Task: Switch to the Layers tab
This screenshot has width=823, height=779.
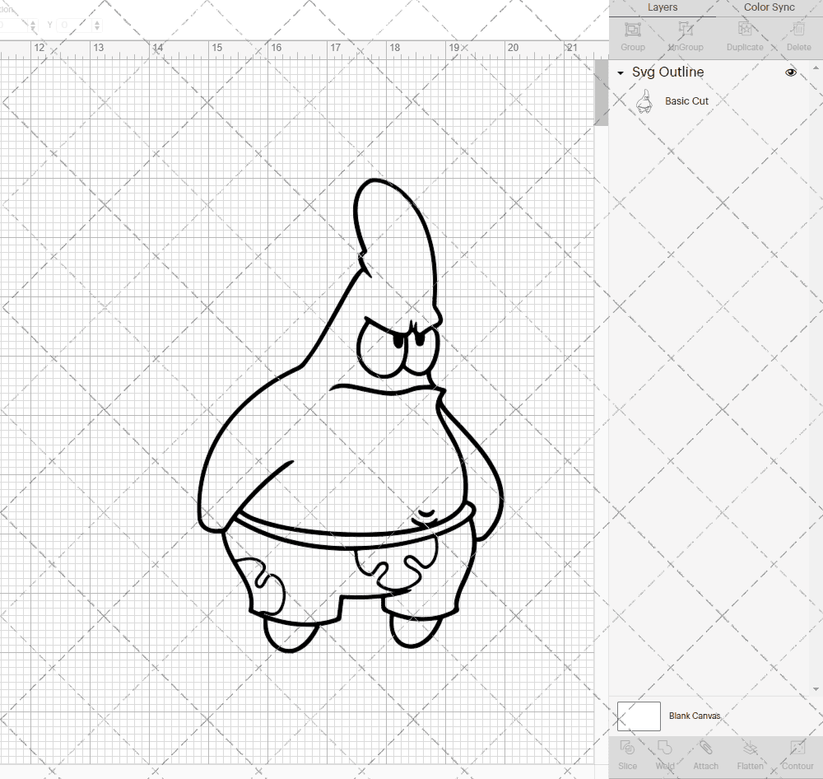Action: [x=662, y=7]
